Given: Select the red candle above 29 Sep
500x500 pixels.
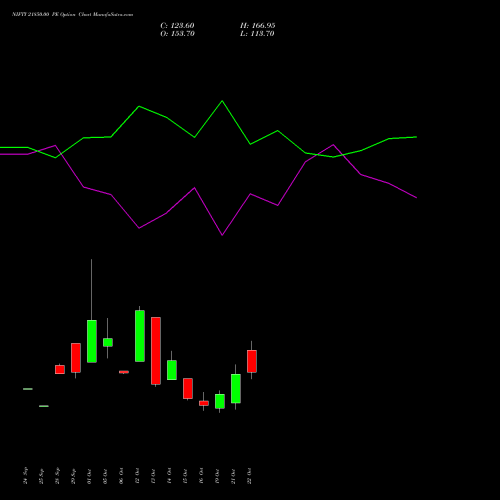Looking at the screenshot, I should pyautogui.click(x=76, y=358).
